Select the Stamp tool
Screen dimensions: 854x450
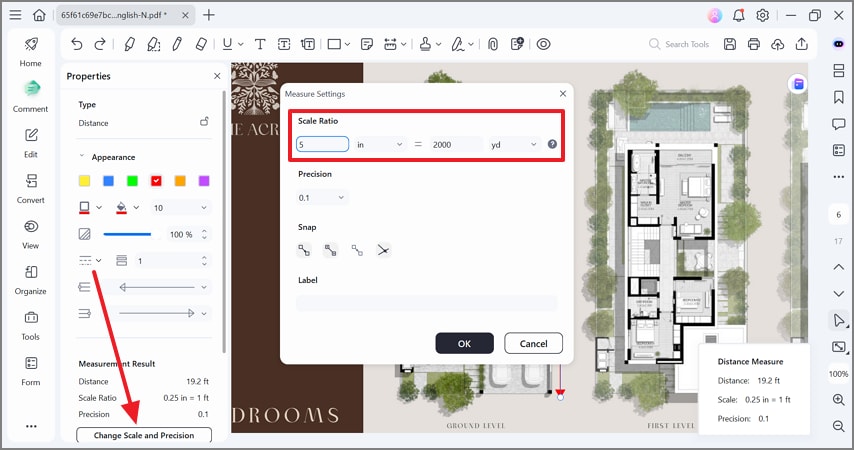pos(425,44)
